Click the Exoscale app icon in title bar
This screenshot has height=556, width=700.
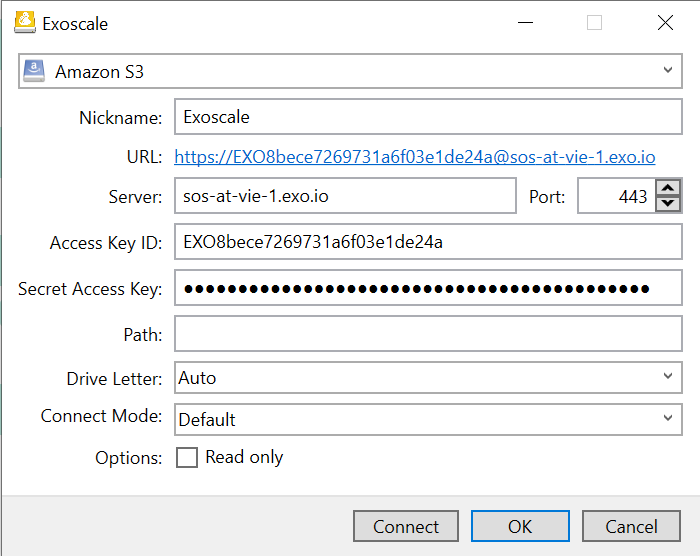coord(25,22)
